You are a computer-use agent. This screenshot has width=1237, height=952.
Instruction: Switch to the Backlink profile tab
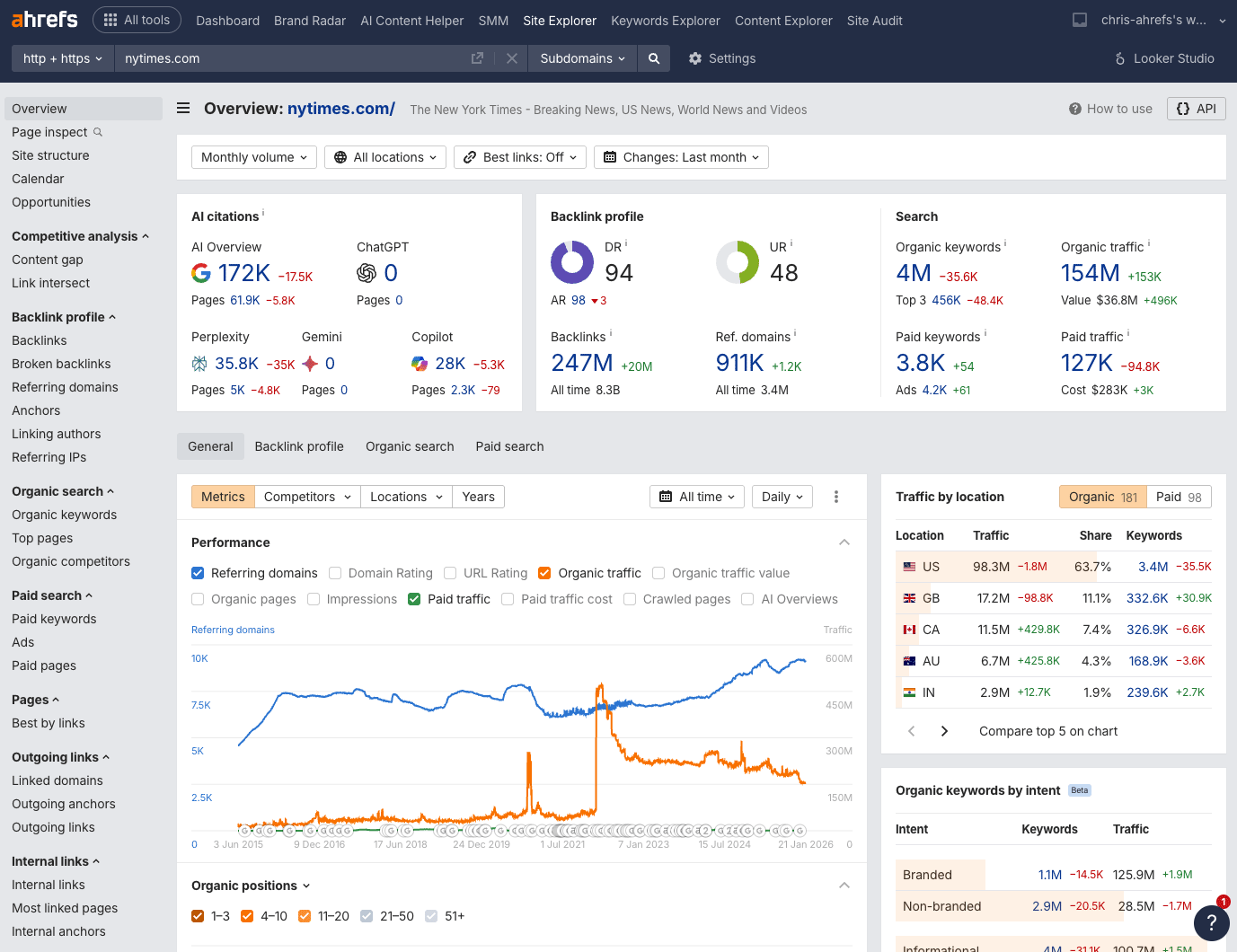[x=299, y=445]
